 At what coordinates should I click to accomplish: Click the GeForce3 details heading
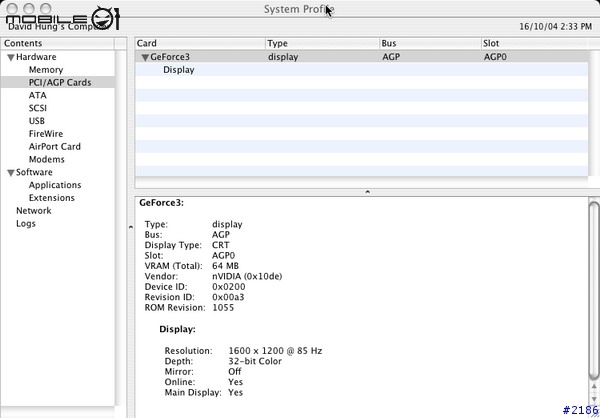pos(161,203)
